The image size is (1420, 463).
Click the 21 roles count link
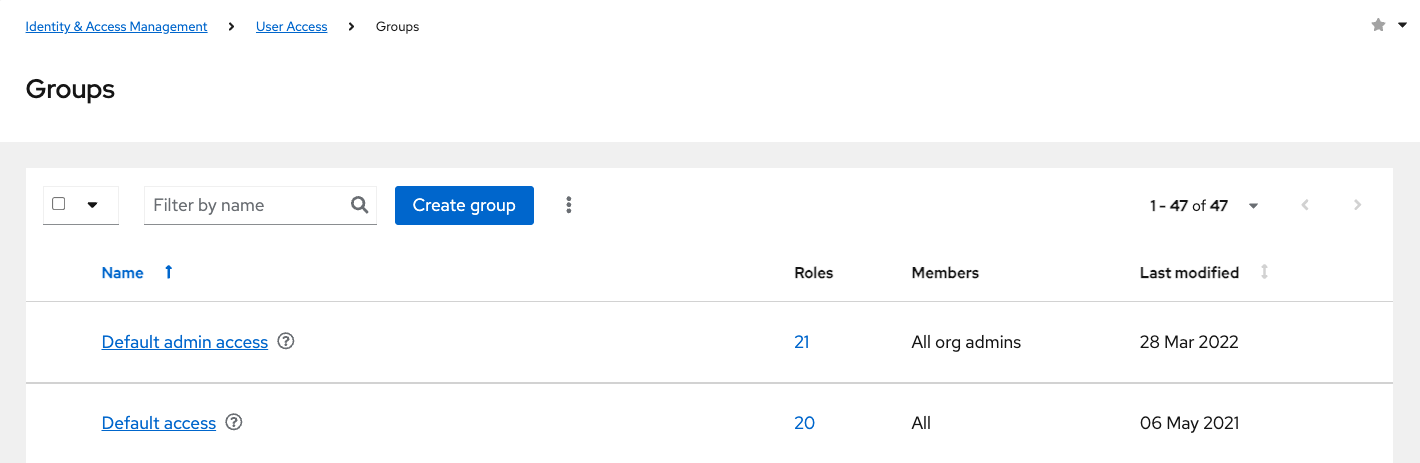tap(801, 342)
